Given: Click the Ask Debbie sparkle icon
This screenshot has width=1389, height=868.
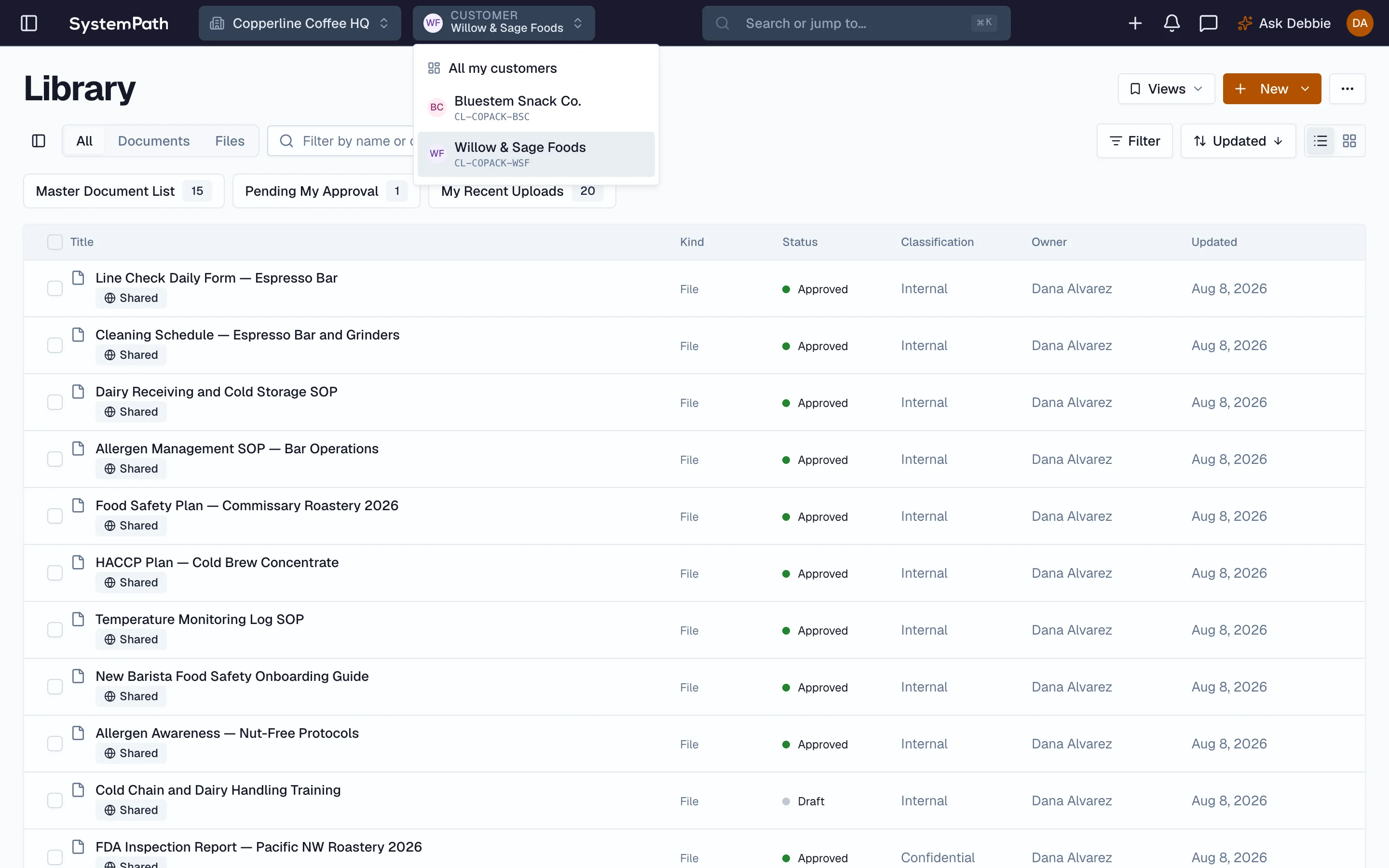Looking at the screenshot, I should pyautogui.click(x=1244, y=24).
